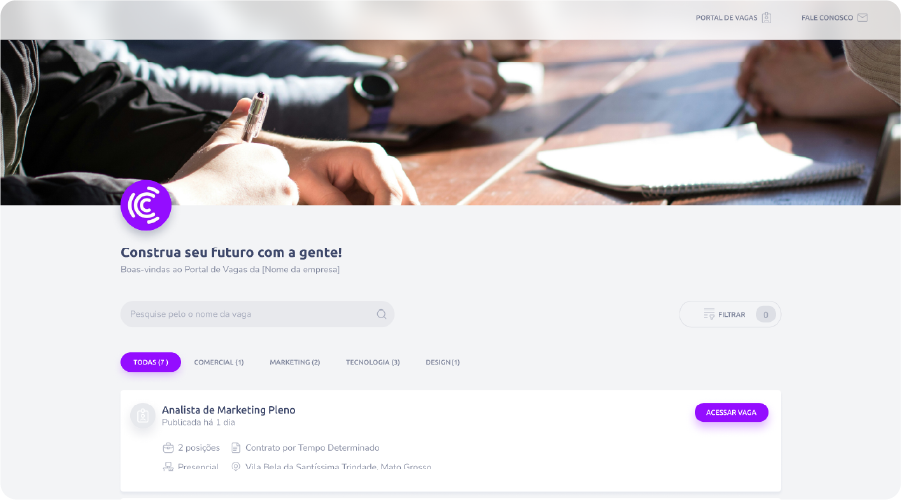Click the magnifying glass search icon
This screenshot has width=901, height=500.
[x=382, y=314]
